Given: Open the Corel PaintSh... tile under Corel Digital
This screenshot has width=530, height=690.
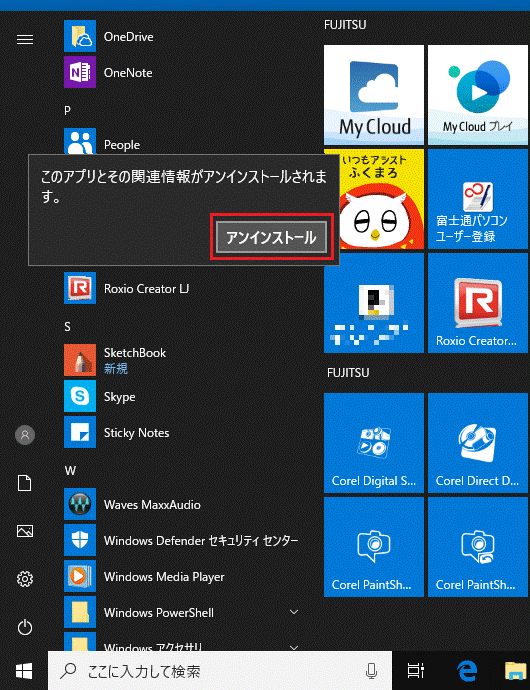Looking at the screenshot, I should [x=374, y=547].
